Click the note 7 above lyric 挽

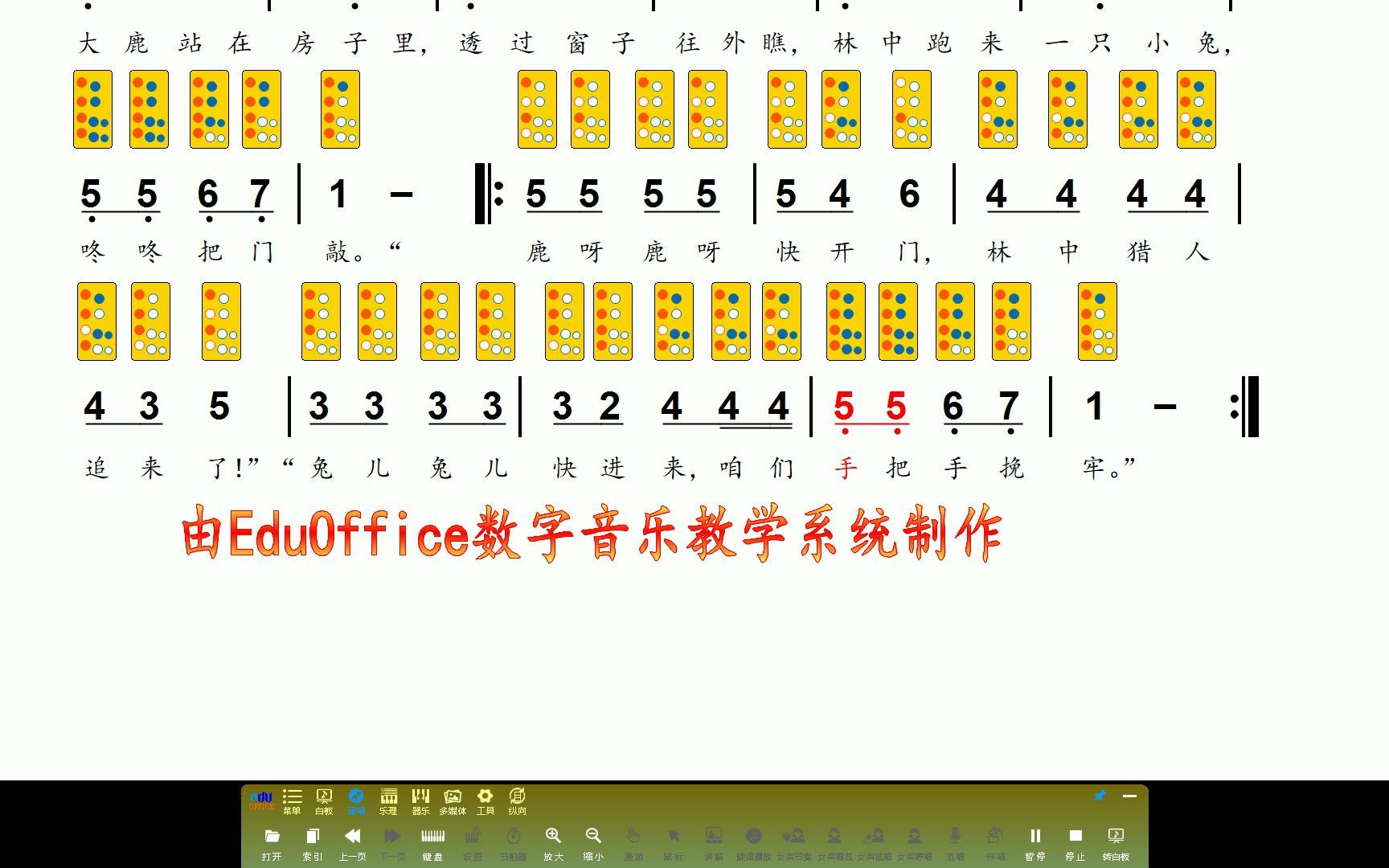tap(1009, 407)
